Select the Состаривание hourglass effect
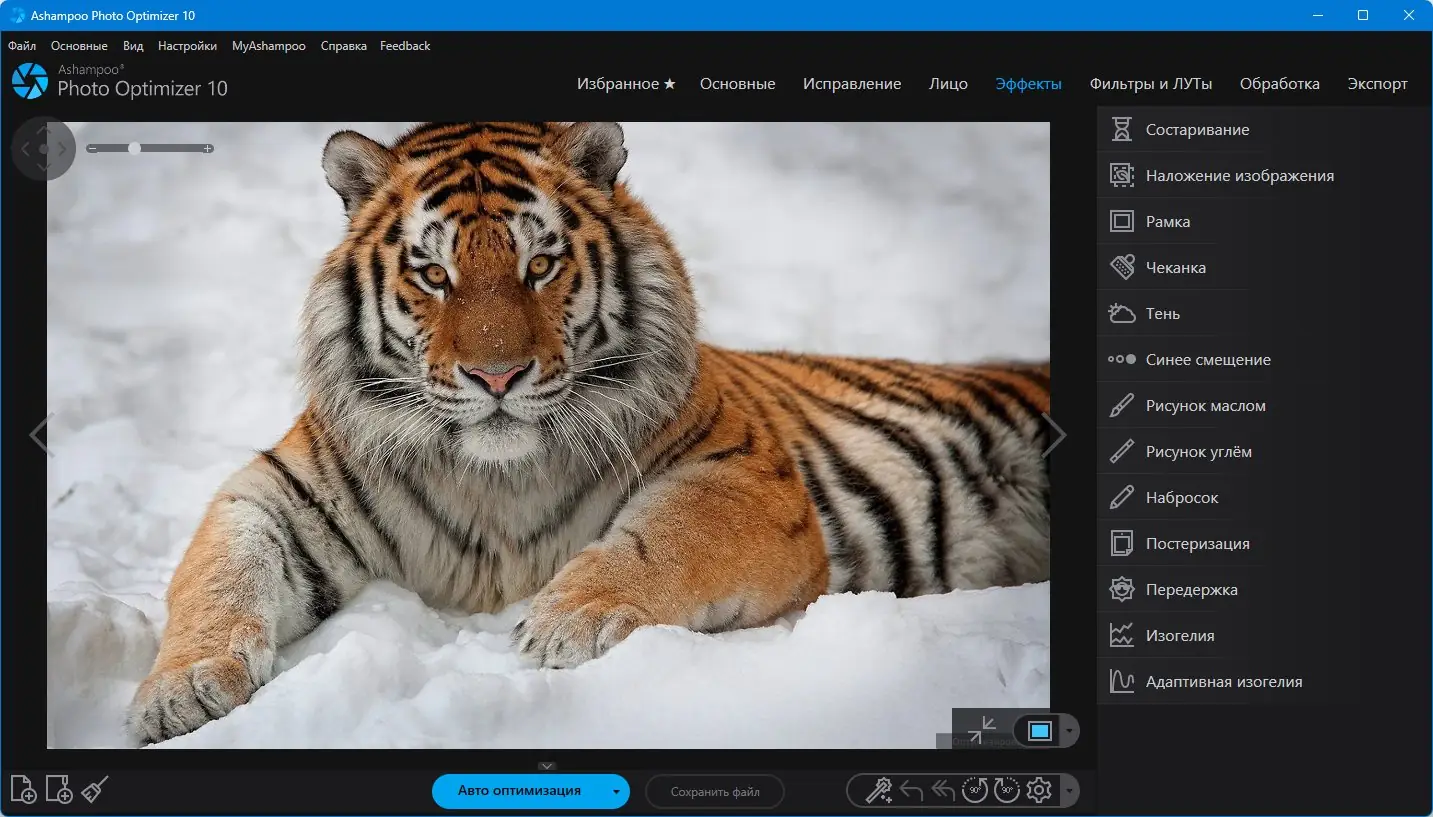 tap(1197, 130)
